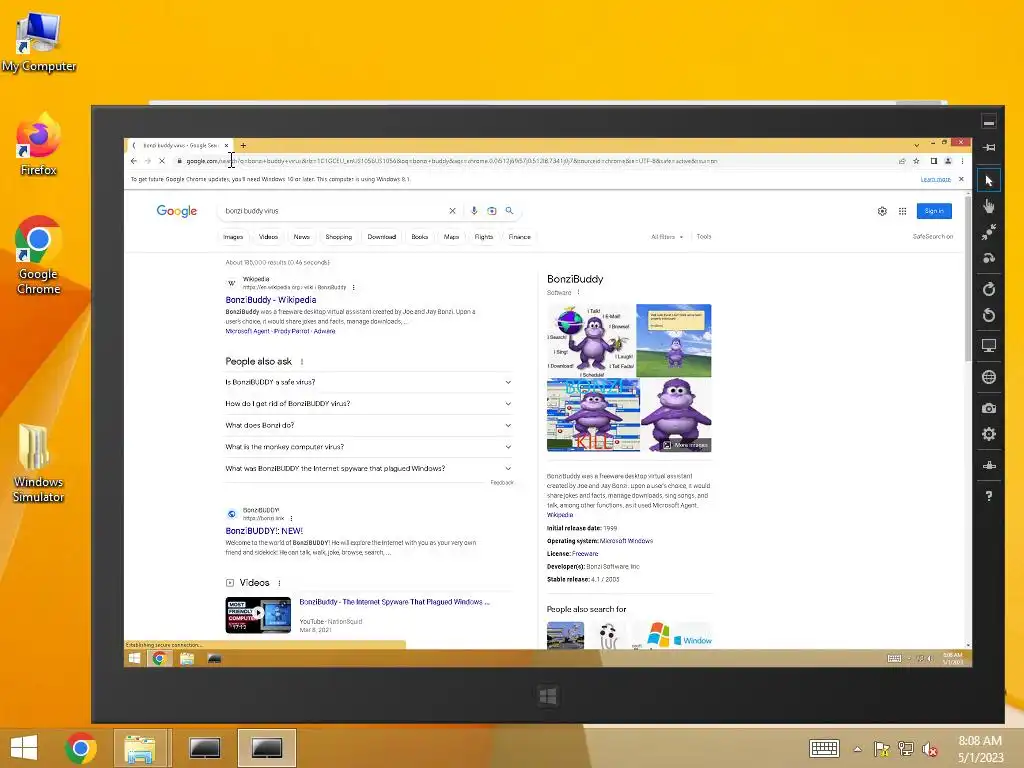This screenshot has width=1024, height=768.
Task: Open the 'BonziBuddy - Wikipedia' result
Action: [x=270, y=300]
